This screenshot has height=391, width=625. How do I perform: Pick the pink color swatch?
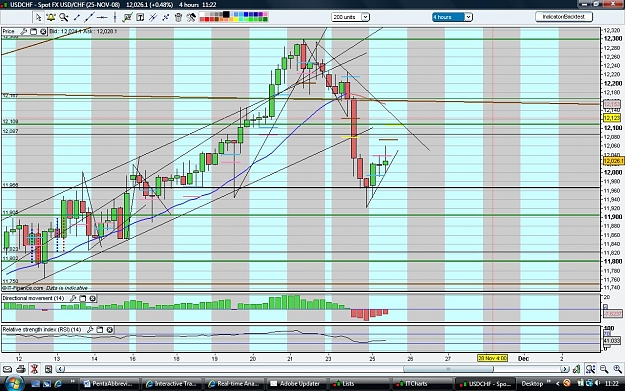(x=265, y=15)
